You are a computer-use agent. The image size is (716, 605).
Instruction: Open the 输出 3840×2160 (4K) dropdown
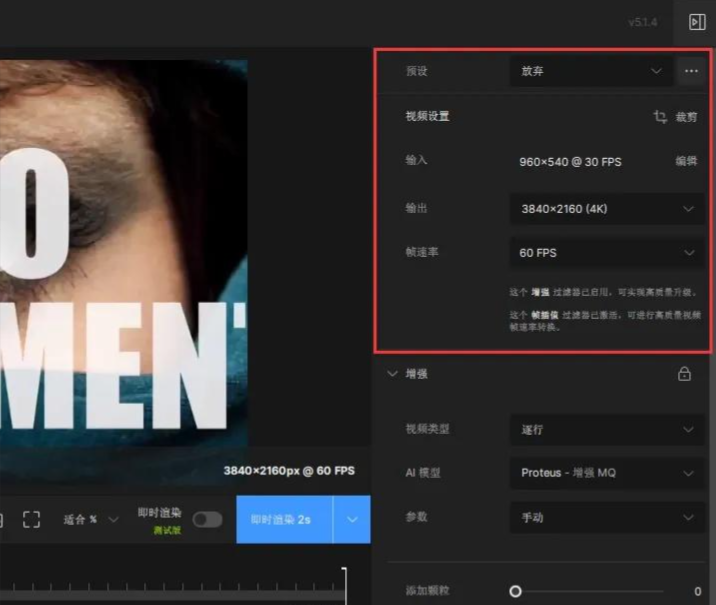click(x=607, y=209)
